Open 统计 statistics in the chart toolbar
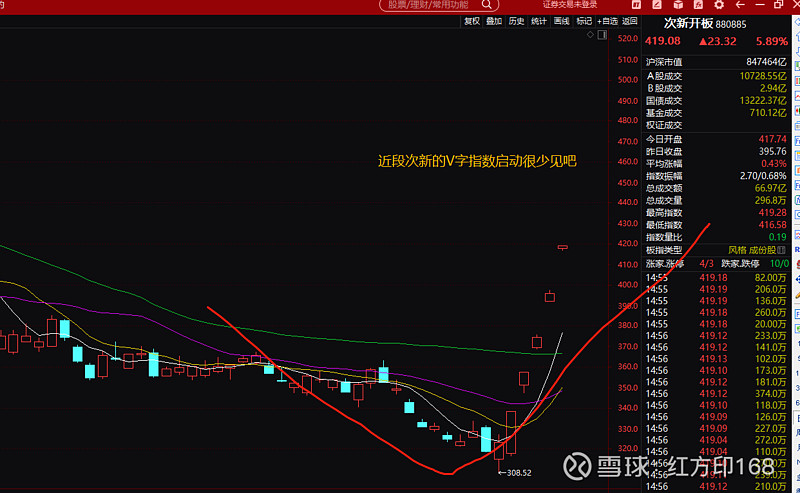This screenshot has width=800, height=493. pos(539,21)
